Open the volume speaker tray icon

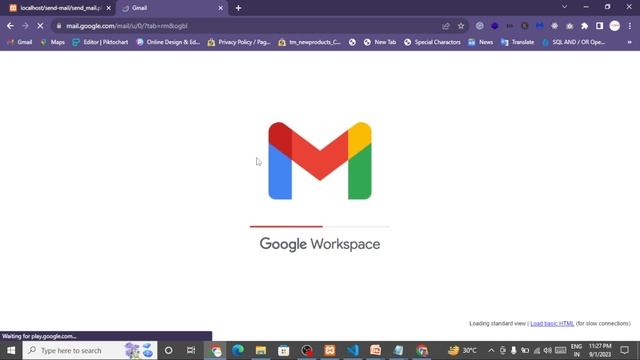(x=548, y=350)
